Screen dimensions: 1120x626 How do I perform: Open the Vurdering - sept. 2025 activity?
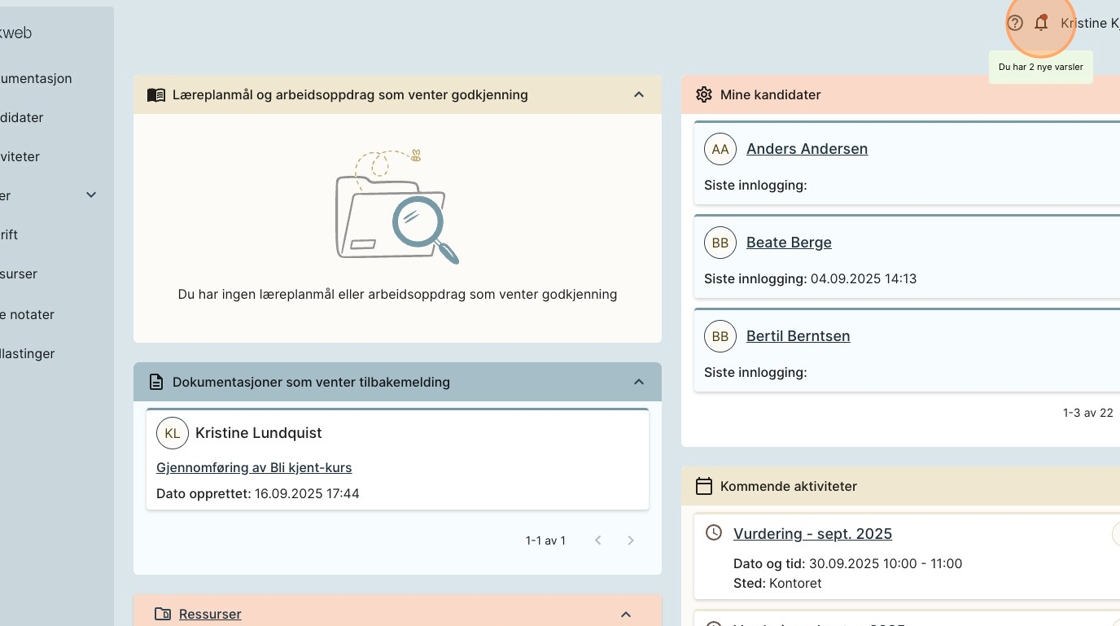812,534
